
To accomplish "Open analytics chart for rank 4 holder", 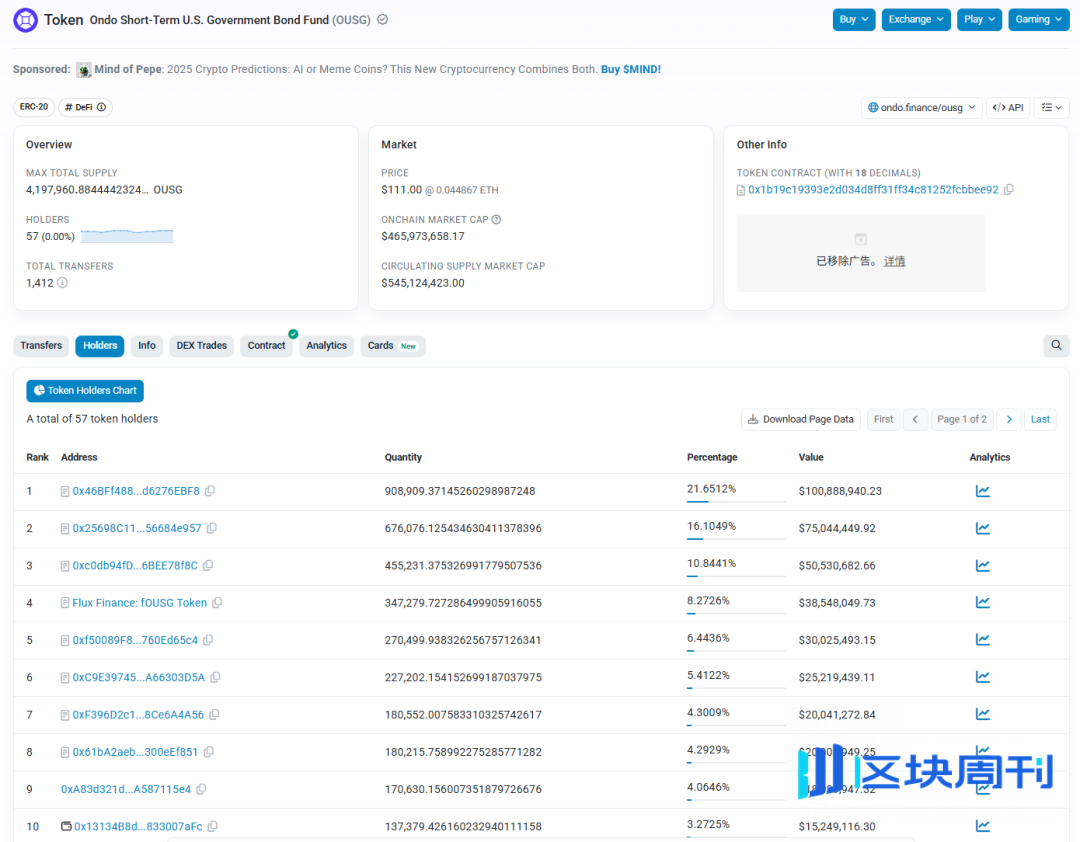I will 982,602.
